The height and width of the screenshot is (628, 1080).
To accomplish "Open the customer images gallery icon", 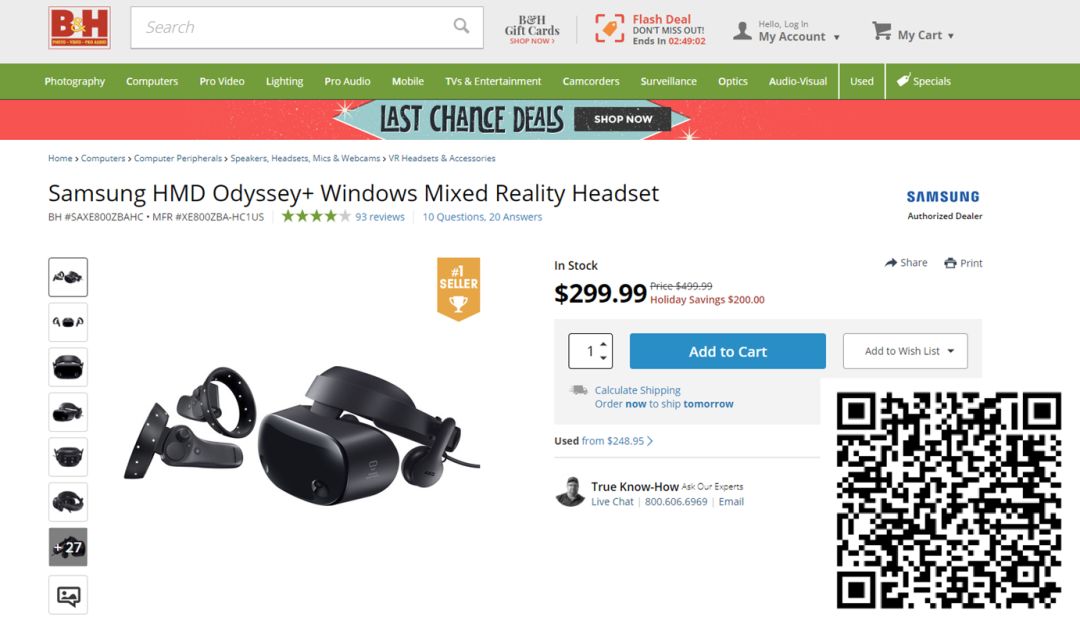I will 68,595.
